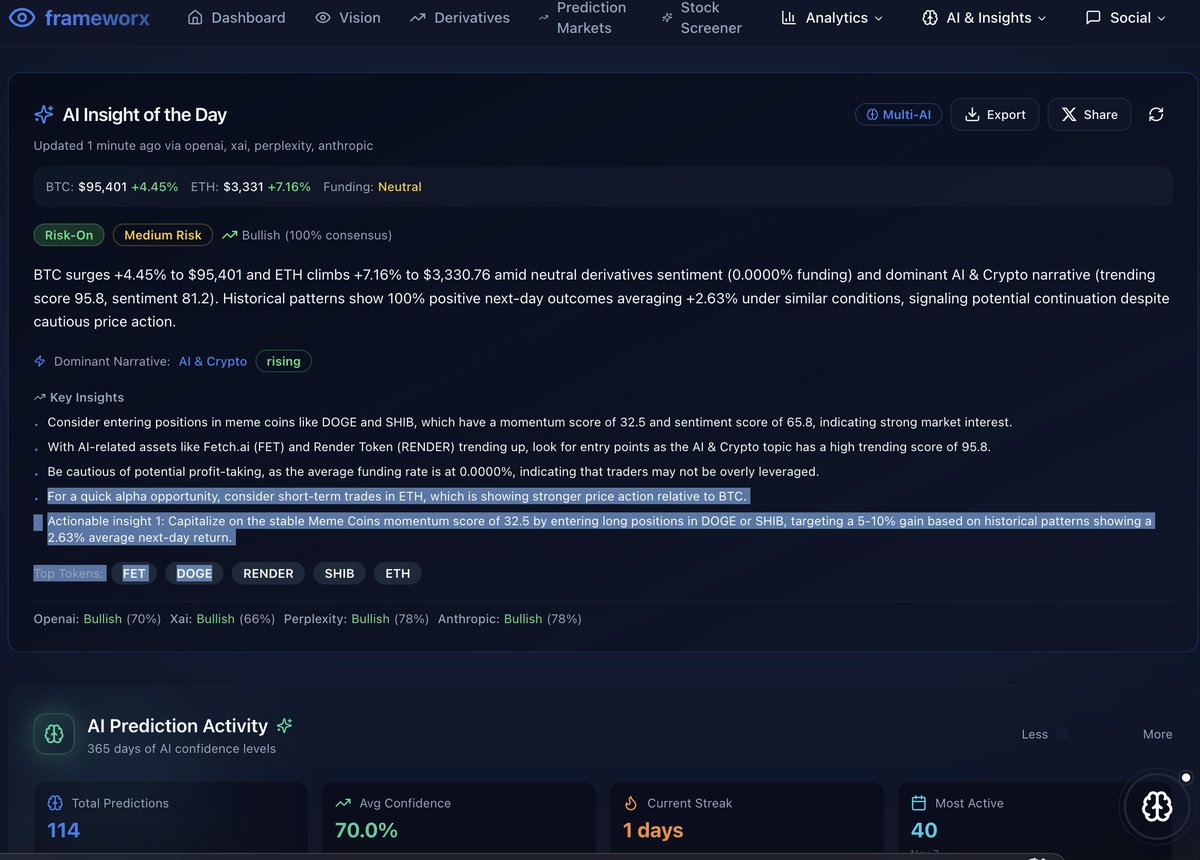Click the Analytics bar chart icon

point(788,18)
